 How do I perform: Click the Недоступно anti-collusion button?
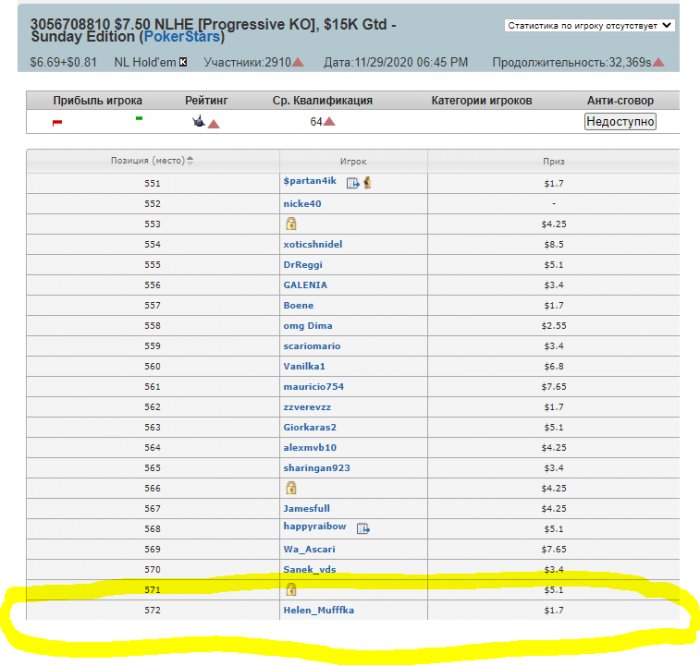coord(620,121)
